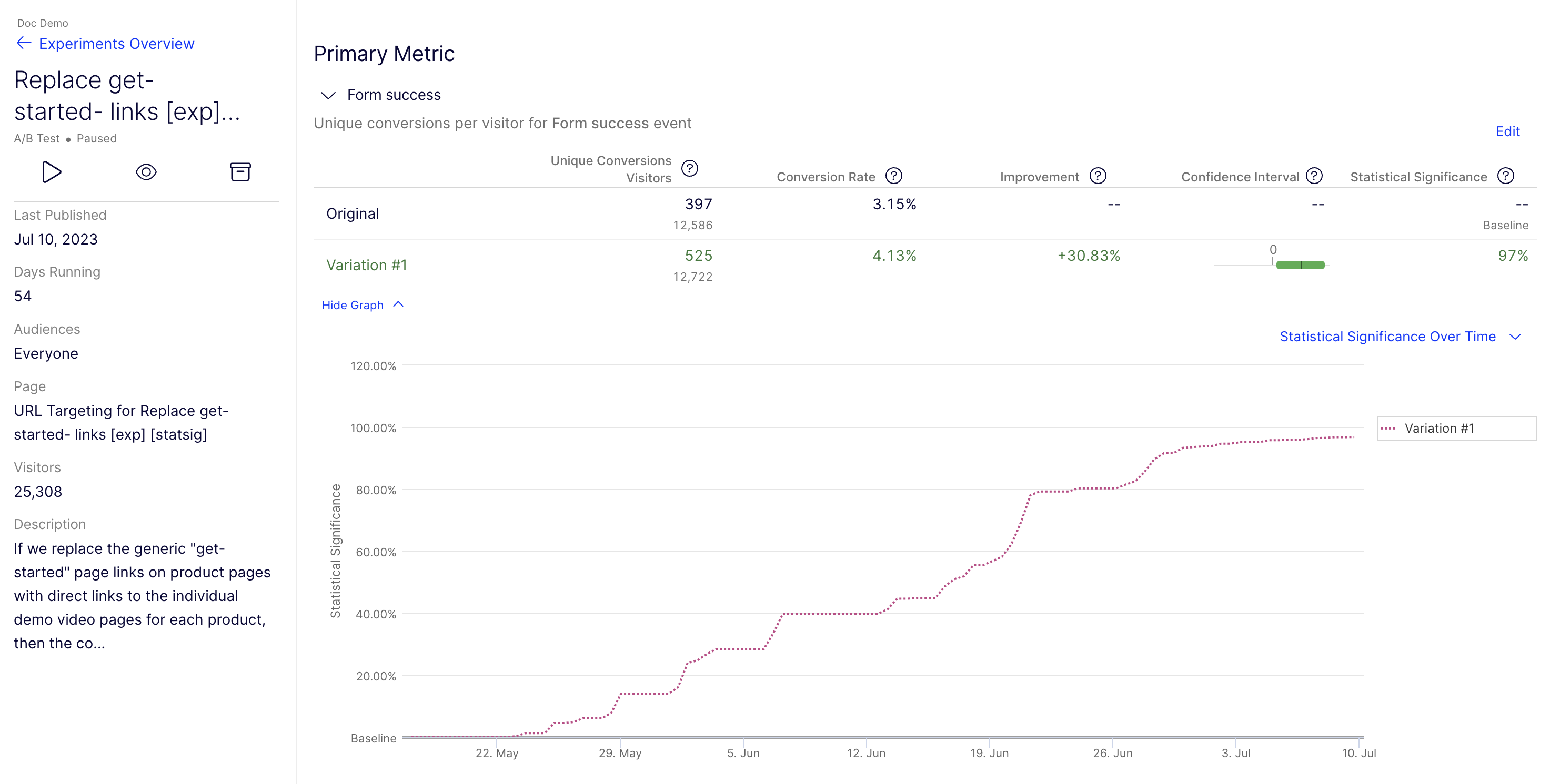
Task: Select the Variation #1 row label
Action: click(366, 265)
